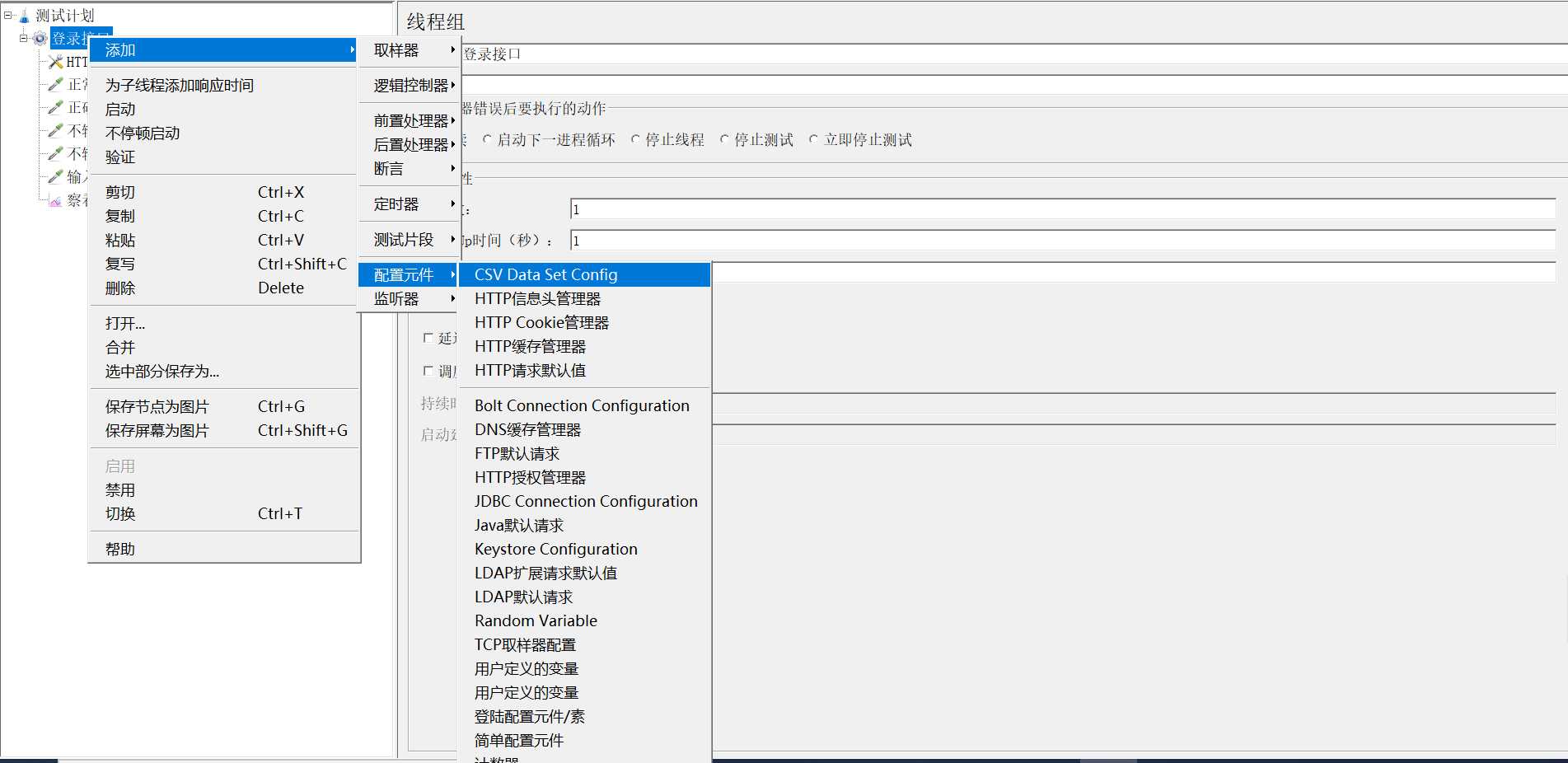Click 粘贴 in the context menu
The image size is (1568, 763).
pos(223,240)
